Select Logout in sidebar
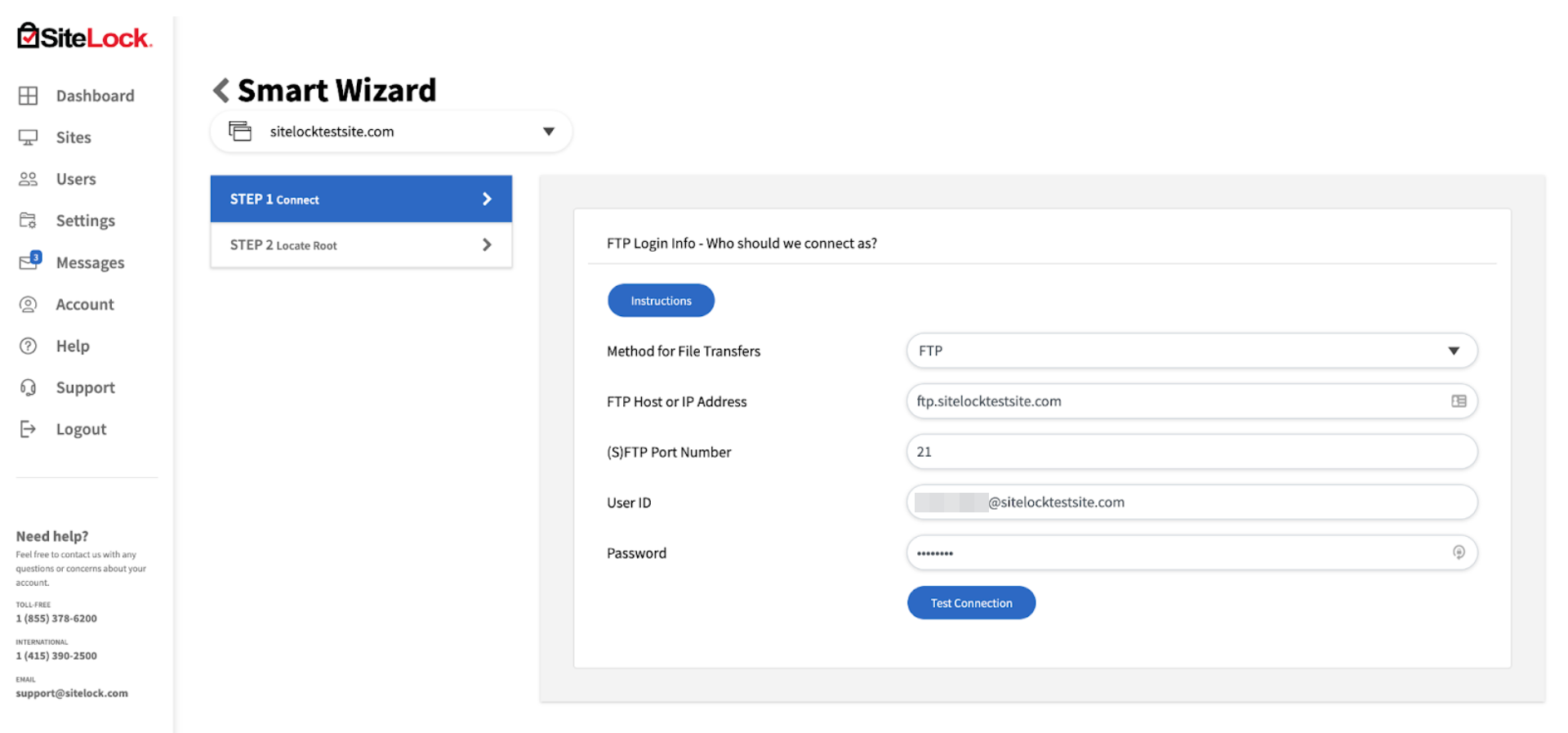Viewport: 1568px width, 733px height. 81,429
